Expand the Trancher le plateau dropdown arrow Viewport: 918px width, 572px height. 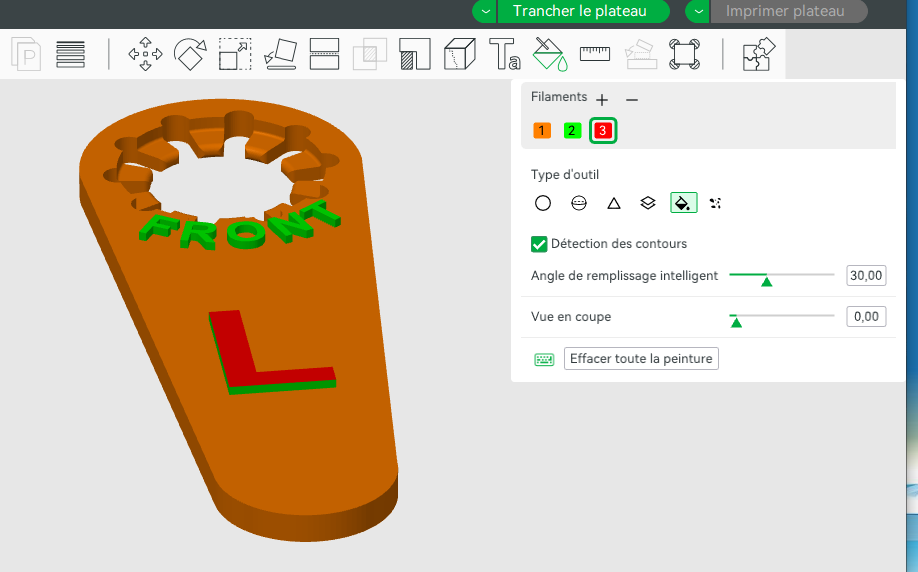[485, 11]
